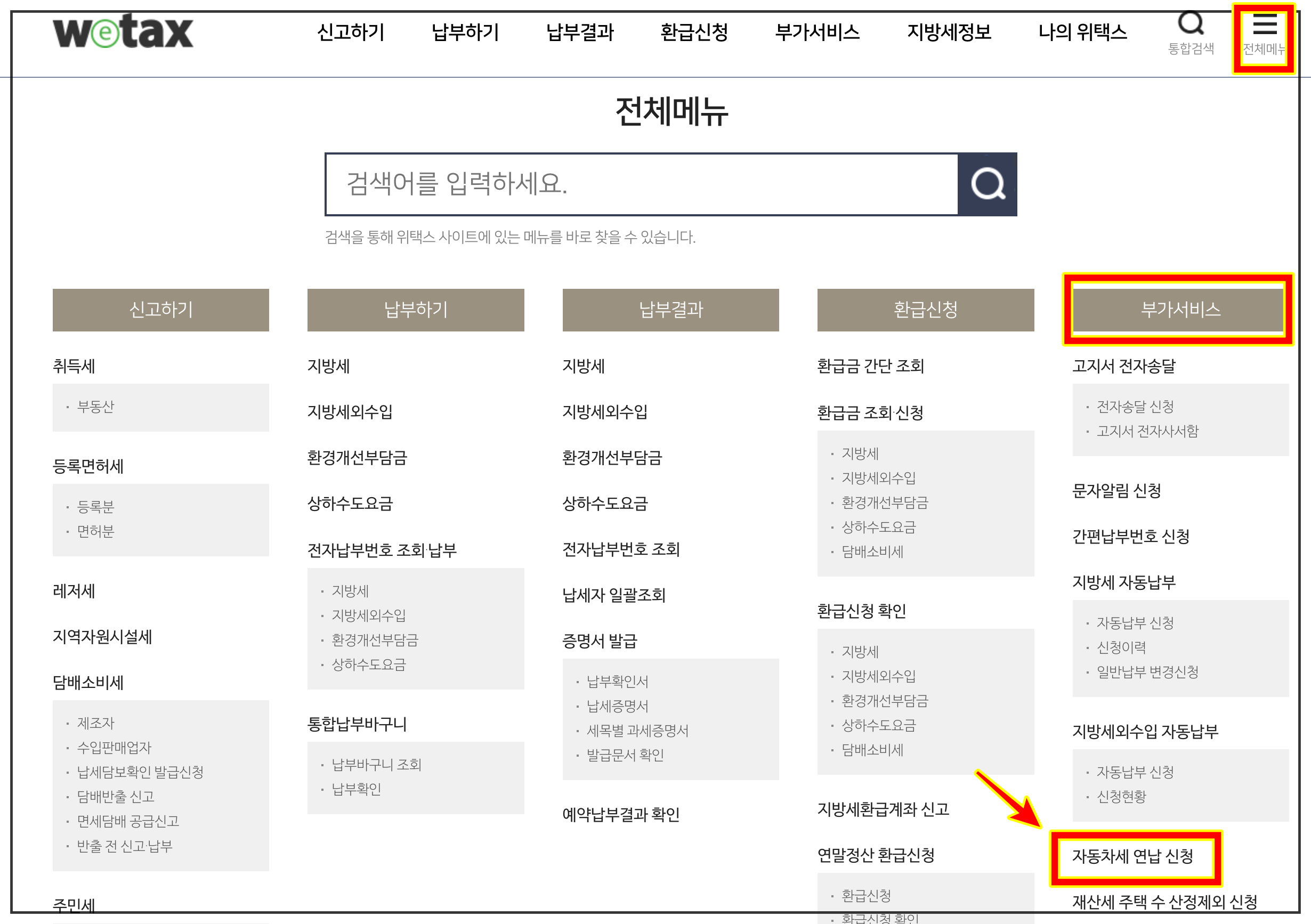Click the 검색어를 입력하세요 search field

click(641, 184)
